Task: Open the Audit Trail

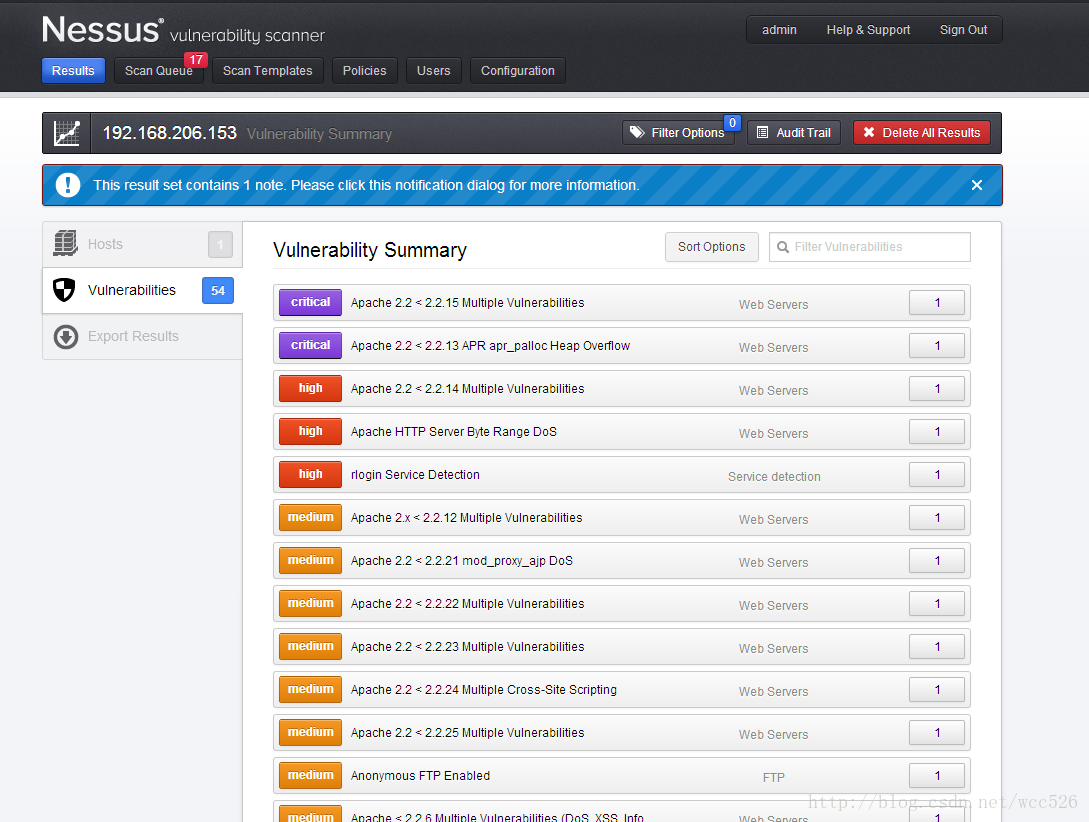Action: click(794, 133)
